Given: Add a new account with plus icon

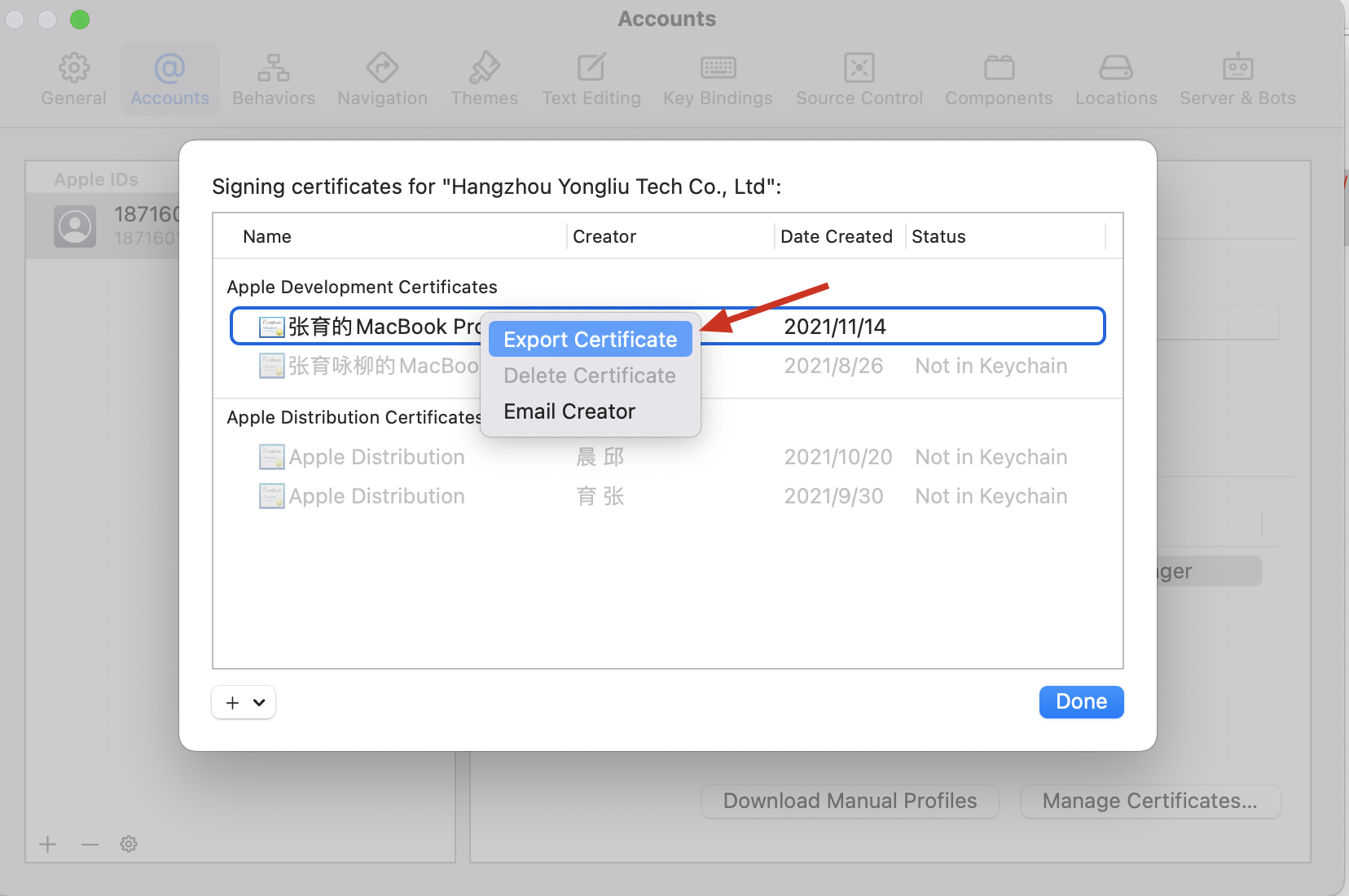Looking at the screenshot, I should click(48, 844).
